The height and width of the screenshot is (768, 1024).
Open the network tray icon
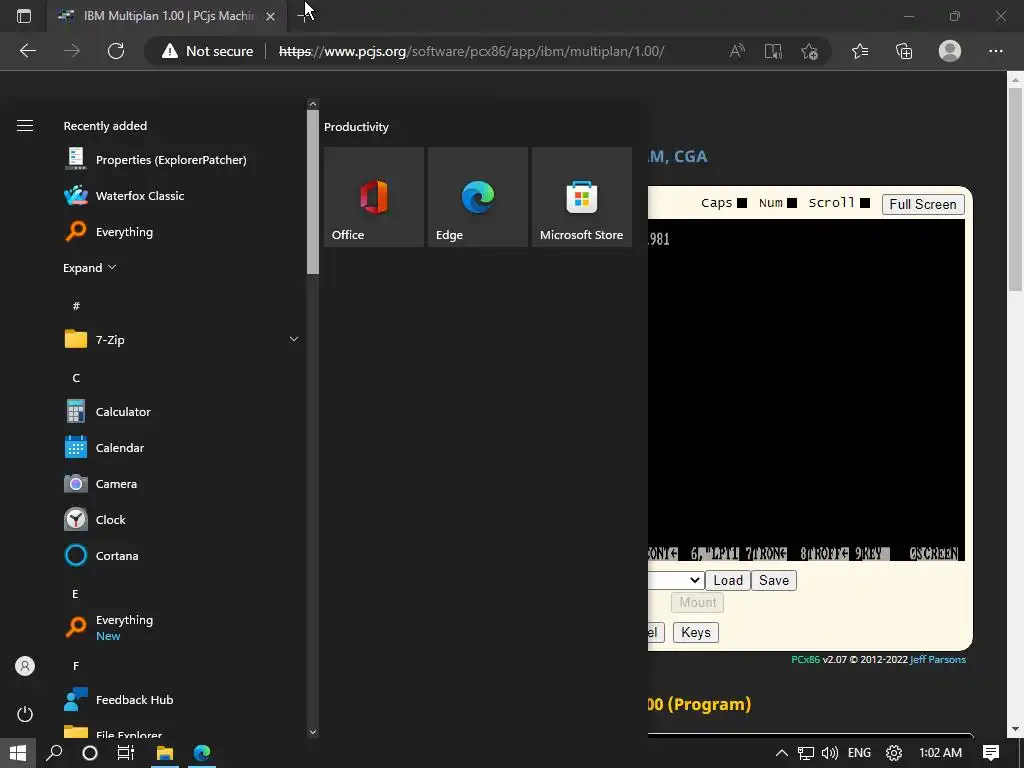[x=805, y=753]
